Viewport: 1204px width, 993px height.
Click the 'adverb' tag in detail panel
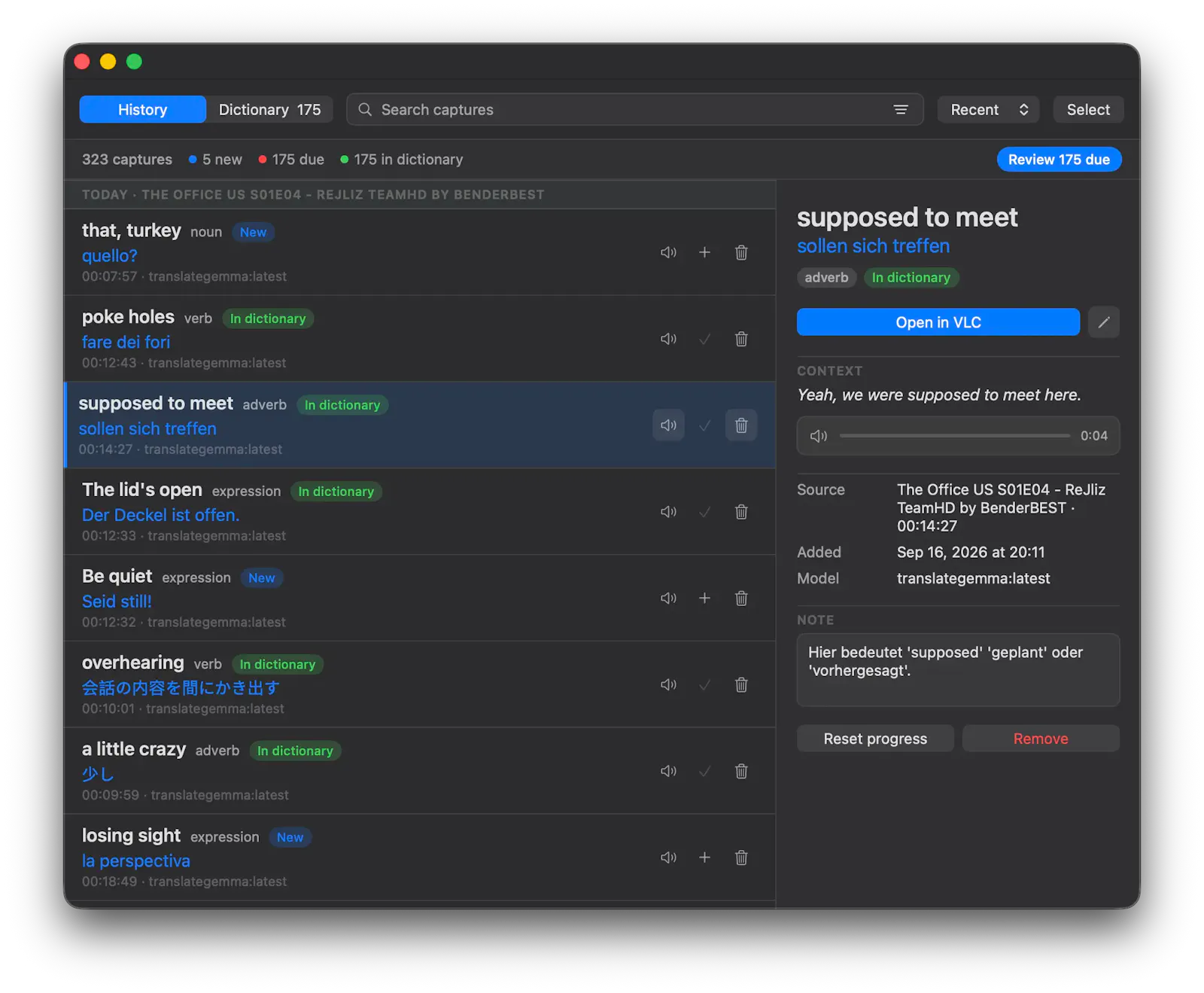tap(826, 278)
